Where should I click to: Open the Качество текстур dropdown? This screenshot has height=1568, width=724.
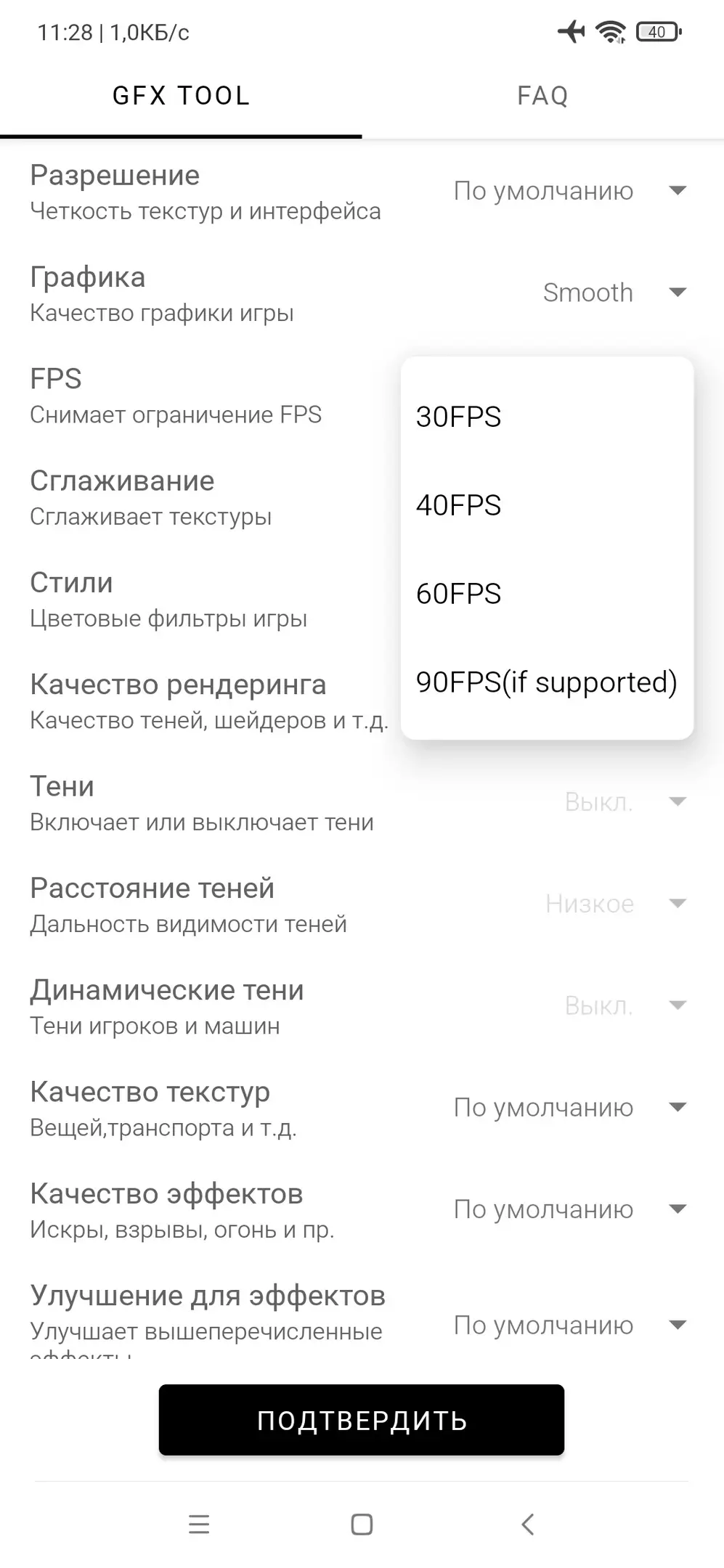(x=677, y=1107)
